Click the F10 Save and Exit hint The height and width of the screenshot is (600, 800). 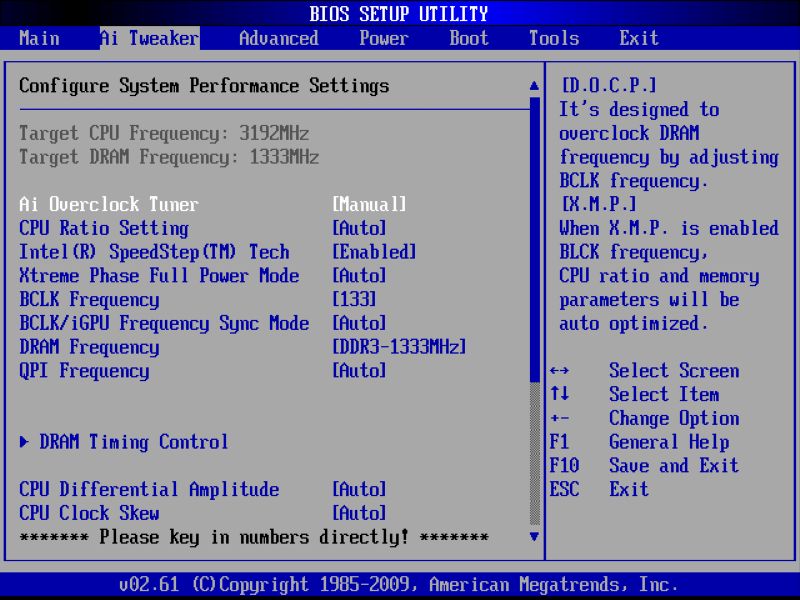click(x=644, y=466)
